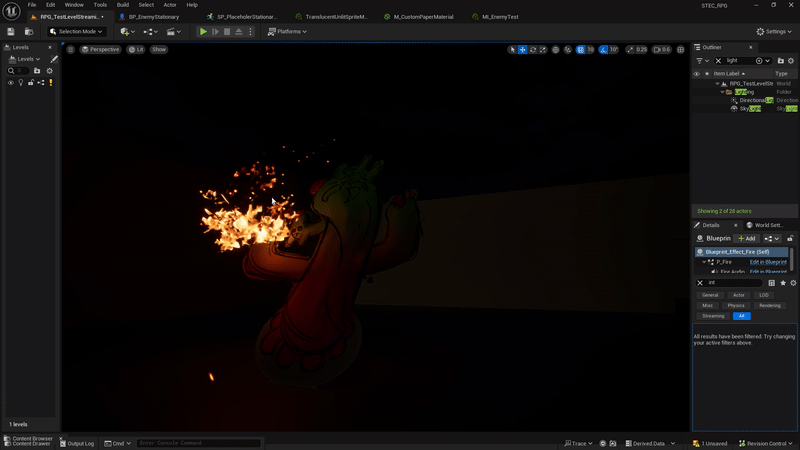Collapse the RPG_TestLevelStr world row

(717, 84)
